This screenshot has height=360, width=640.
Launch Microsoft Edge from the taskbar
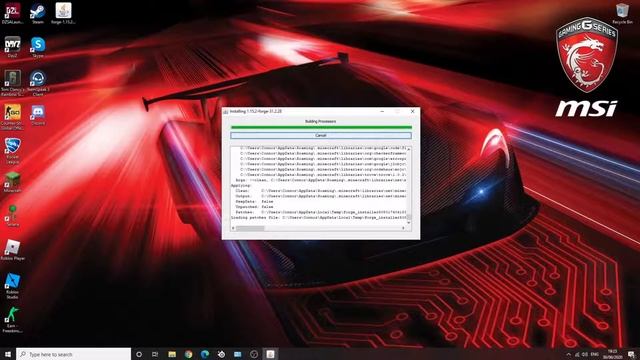(205, 354)
